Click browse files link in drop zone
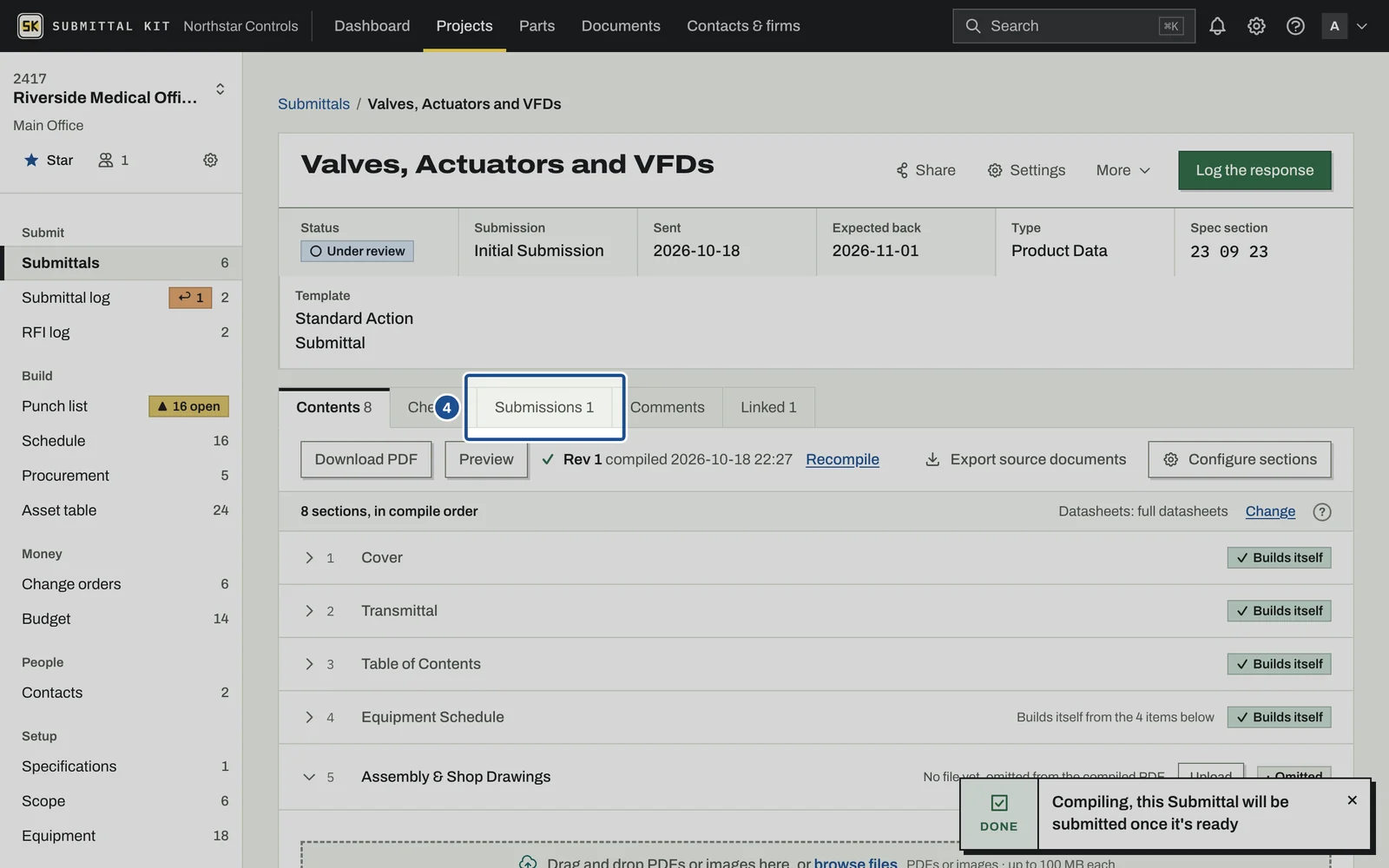The image size is (1389, 868). click(855, 862)
